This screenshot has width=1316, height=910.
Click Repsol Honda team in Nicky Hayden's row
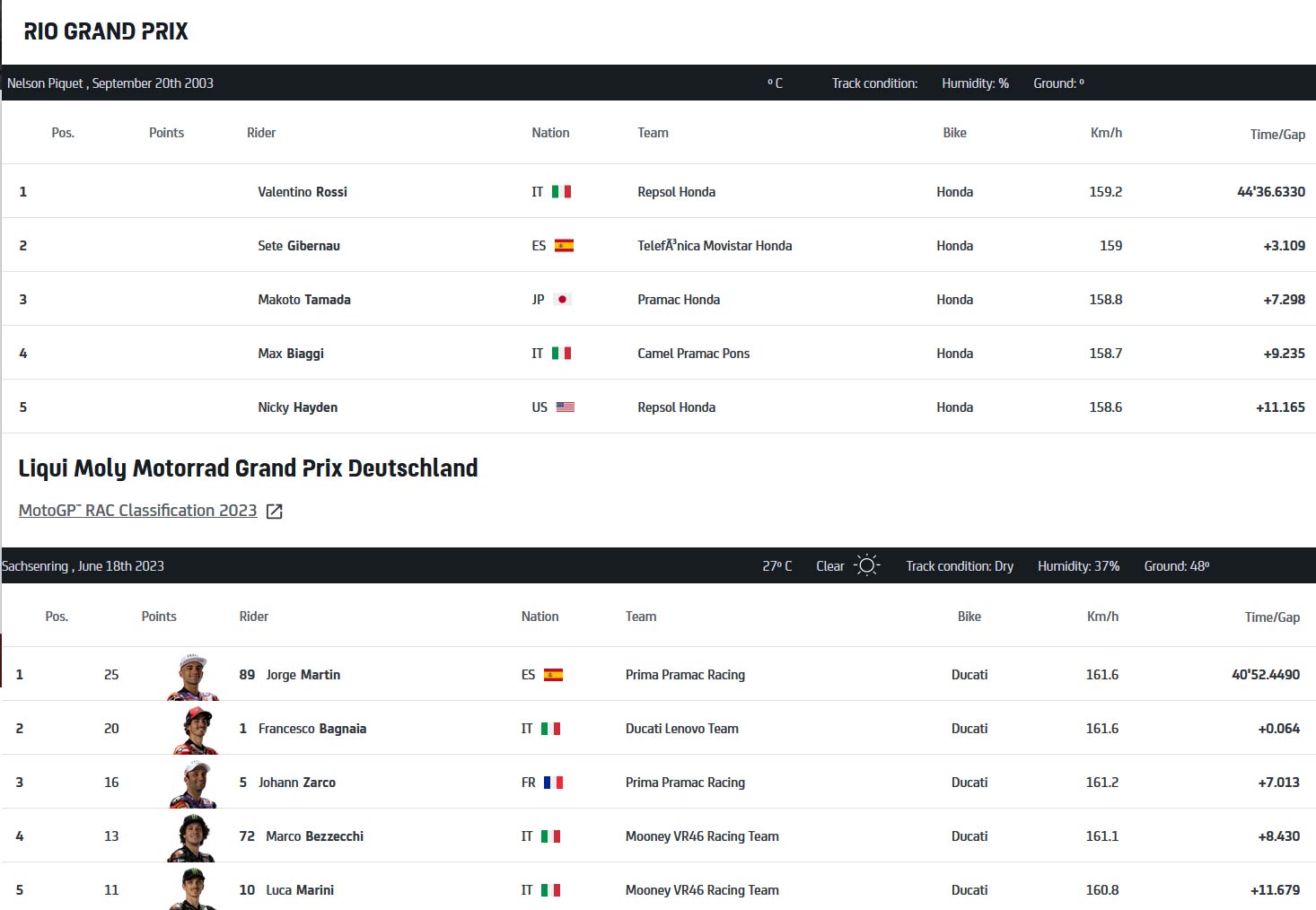click(x=677, y=407)
